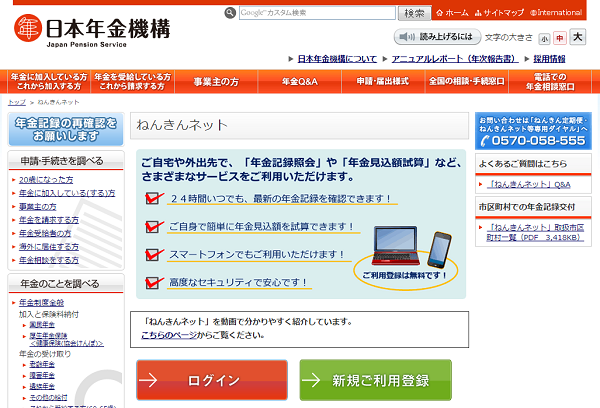Click checkmark beside 年金見込額を試算 line

click(154, 226)
